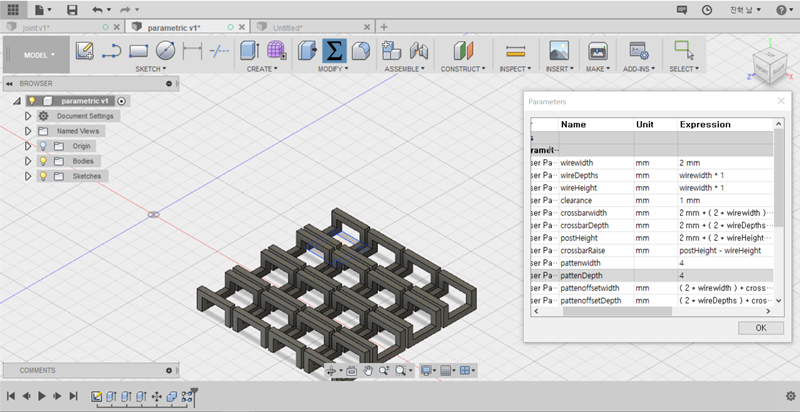Screen dimensions: 800x412
Task: Select the construction line tool
Action: coord(219,50)
